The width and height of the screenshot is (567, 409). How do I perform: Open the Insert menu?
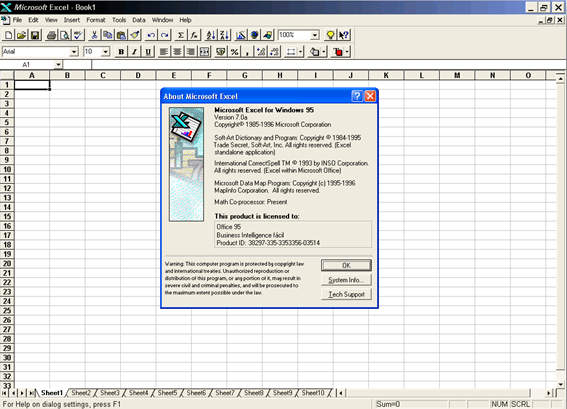click(72, 20)
